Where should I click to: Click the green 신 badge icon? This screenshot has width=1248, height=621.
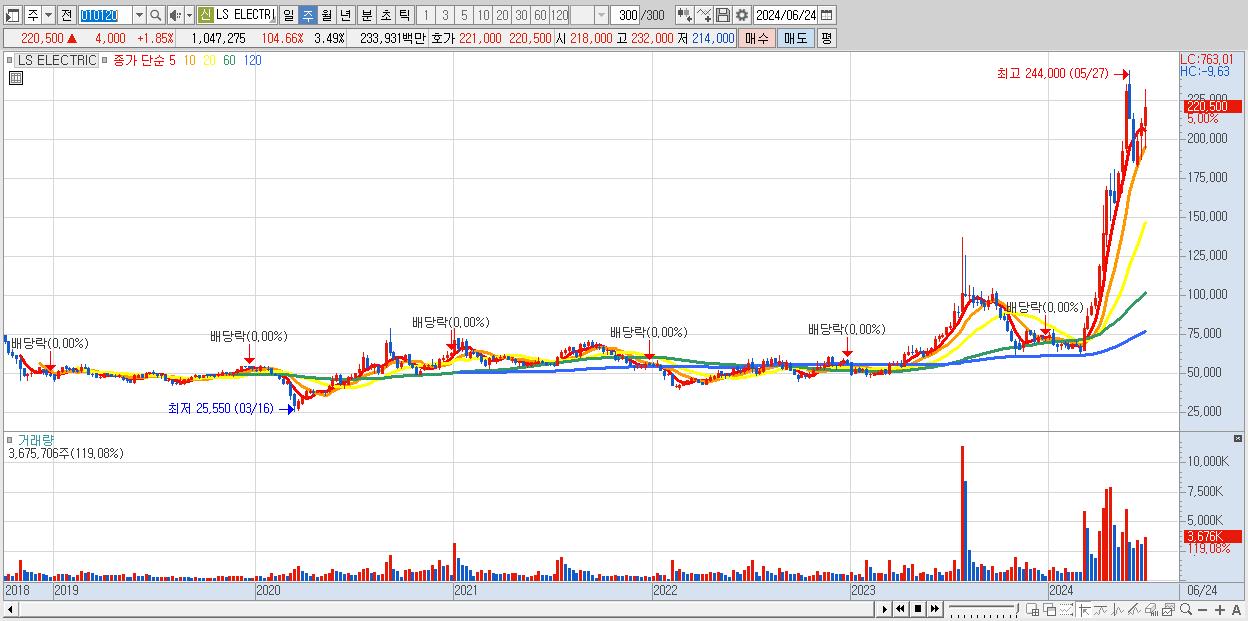205,15
